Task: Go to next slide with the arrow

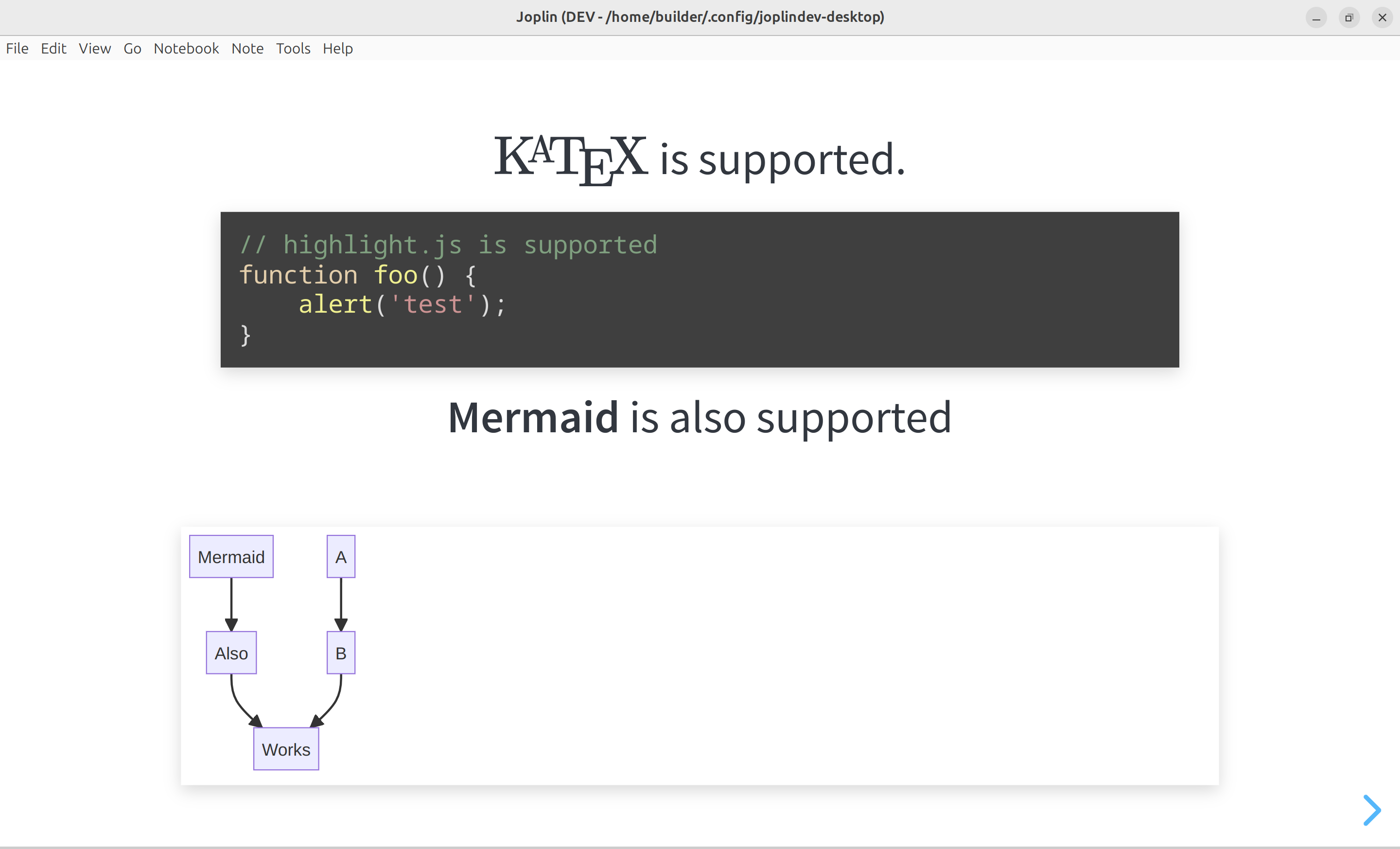Action: point(1372,810)
